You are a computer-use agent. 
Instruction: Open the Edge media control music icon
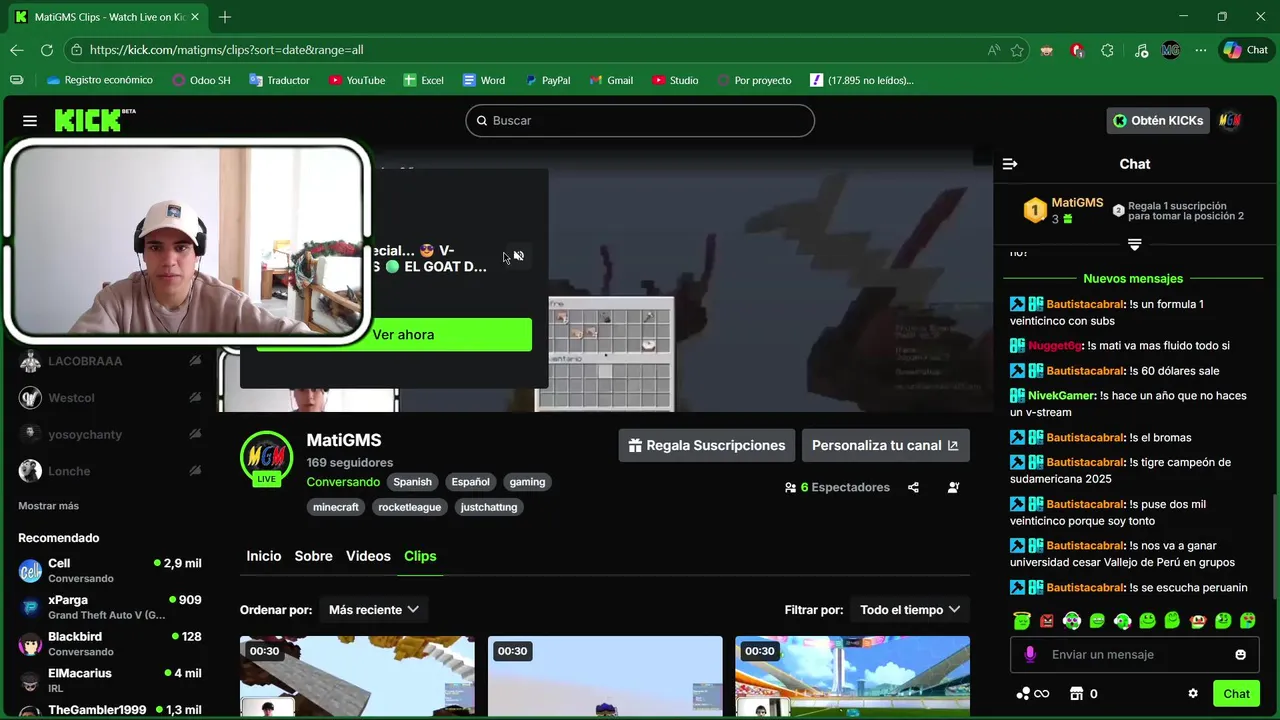coord(1142,50)
